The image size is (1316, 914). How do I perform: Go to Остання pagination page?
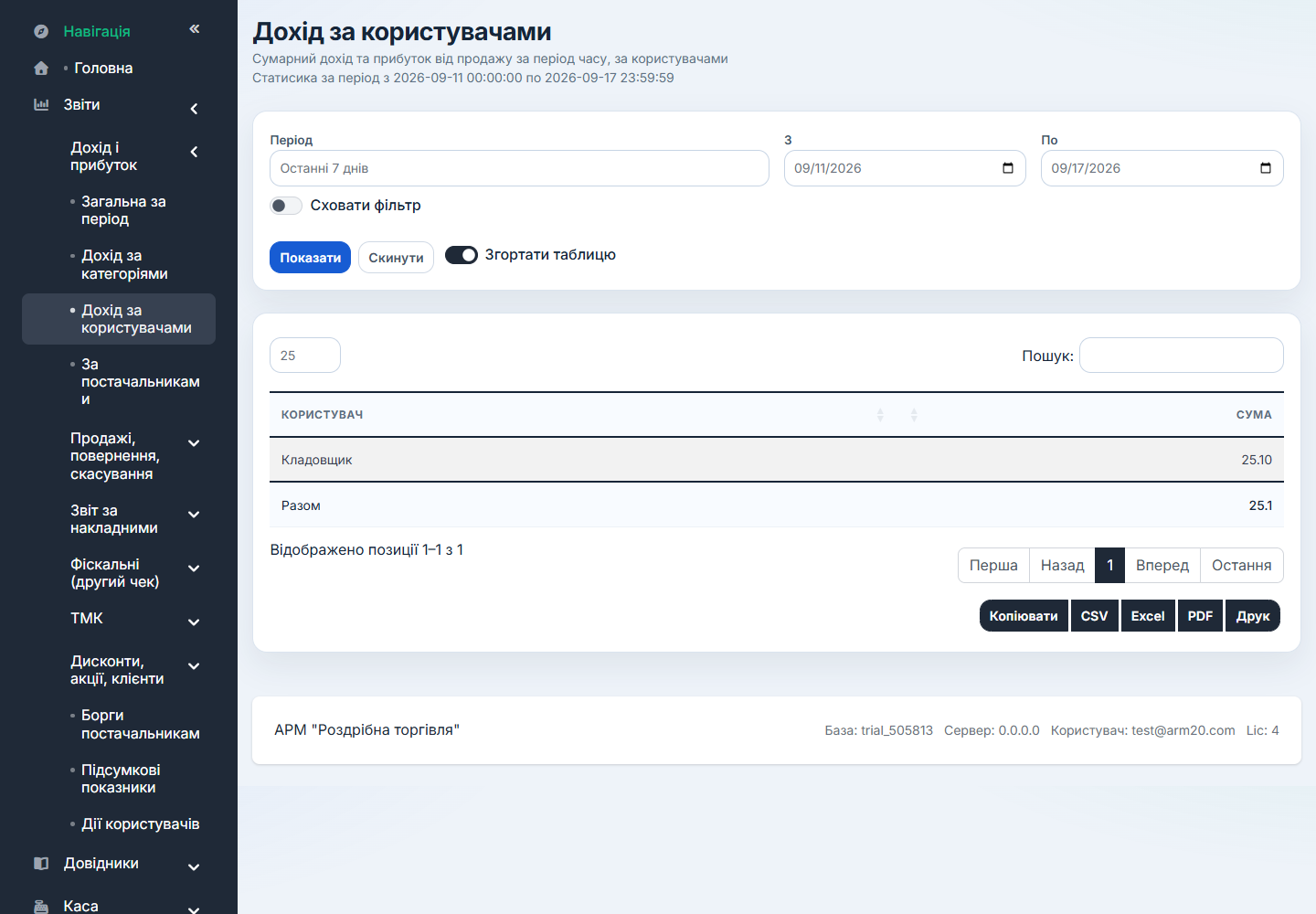pyautogui.click(x=1242, y=565)
